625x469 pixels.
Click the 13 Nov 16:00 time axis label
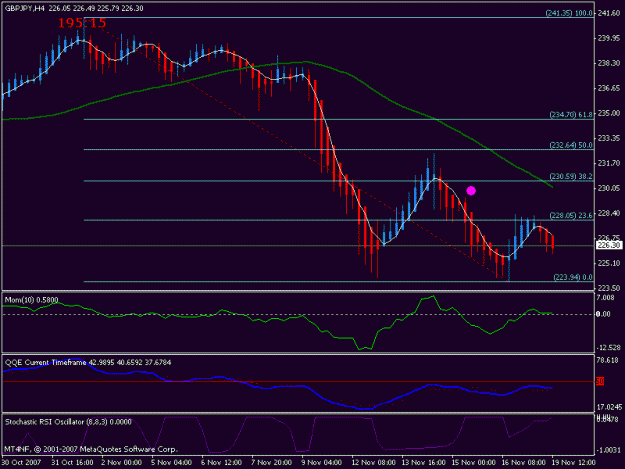point(423,462)
